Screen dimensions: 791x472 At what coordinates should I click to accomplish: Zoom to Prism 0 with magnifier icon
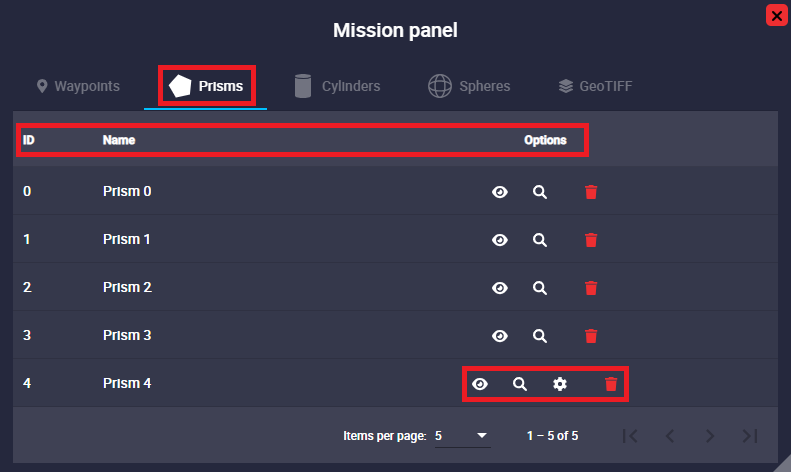539,192
